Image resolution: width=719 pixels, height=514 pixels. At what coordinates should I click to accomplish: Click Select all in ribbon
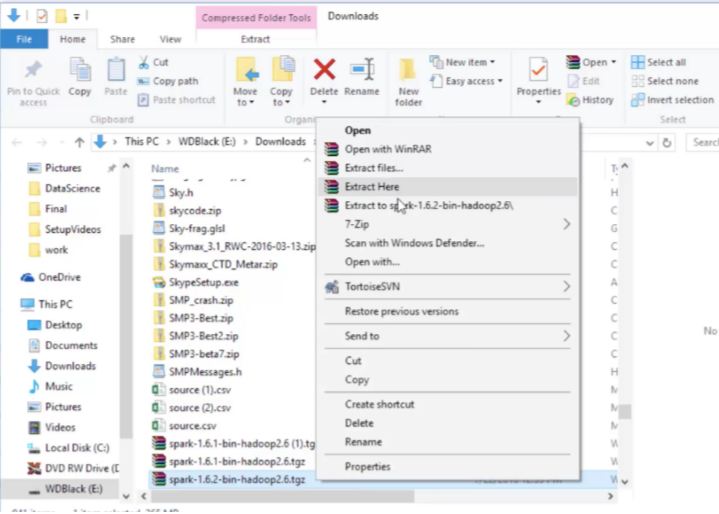pyautogui.click(x=658, y=62)
